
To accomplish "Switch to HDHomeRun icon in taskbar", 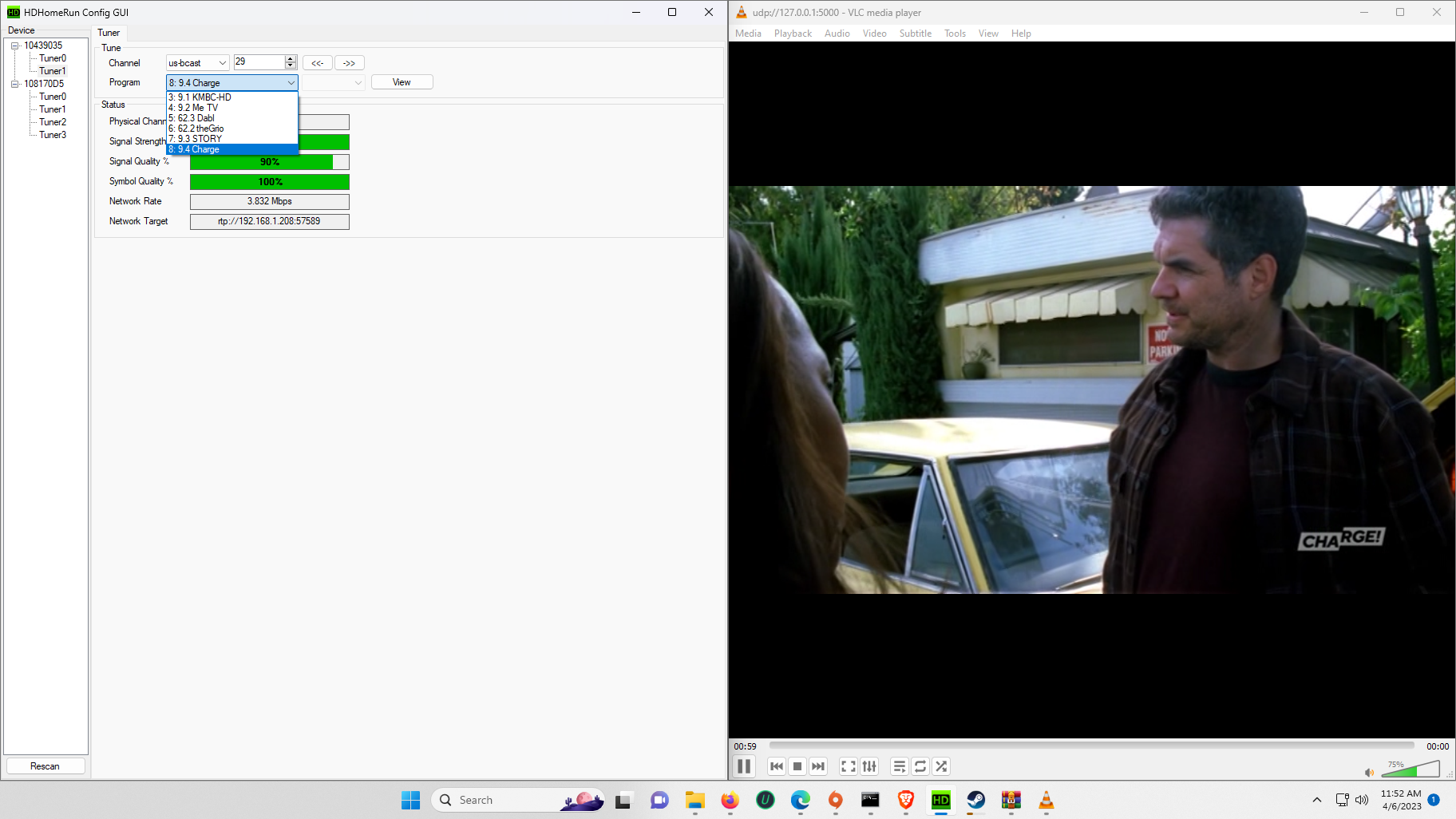I will point(941,800).
